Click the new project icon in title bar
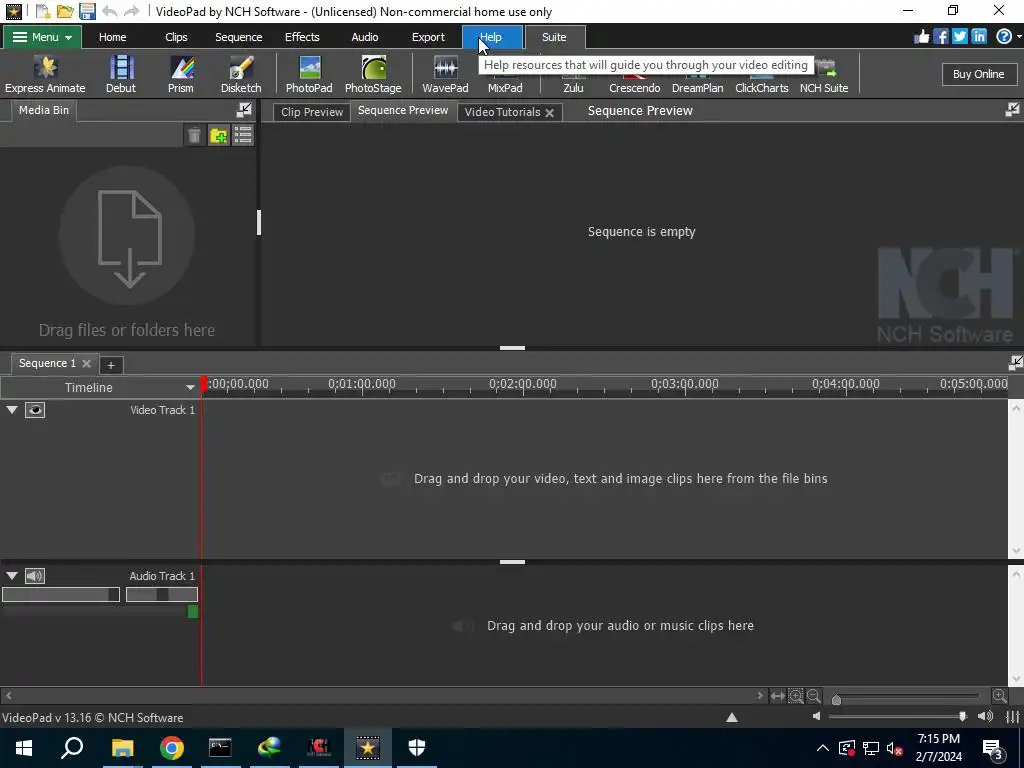This screenshot has width=1024, height=768. tap(42, 11)
